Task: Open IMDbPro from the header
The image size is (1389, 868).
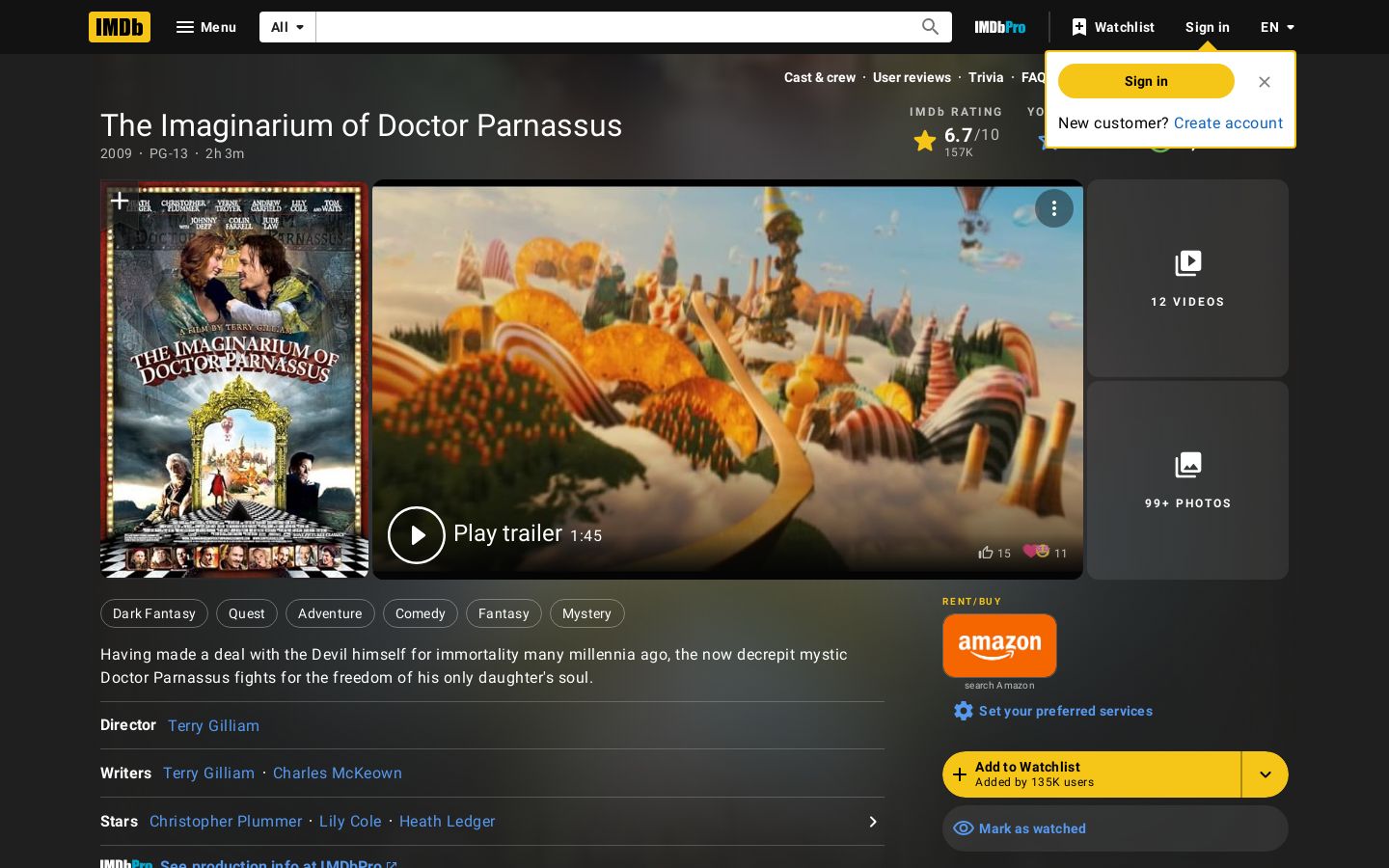Action: (999, 27)
